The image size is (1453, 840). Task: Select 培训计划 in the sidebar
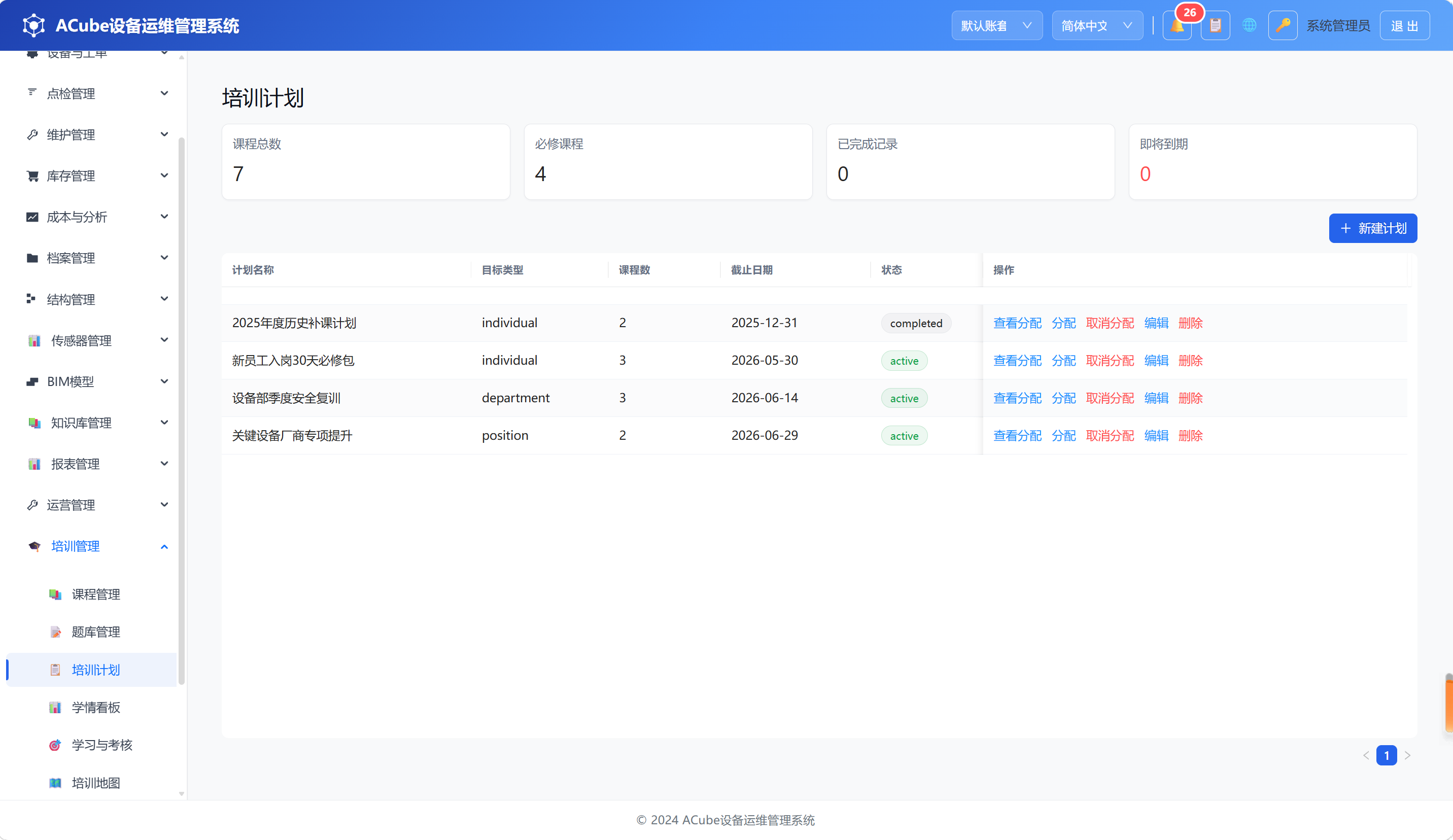[92, 670]
